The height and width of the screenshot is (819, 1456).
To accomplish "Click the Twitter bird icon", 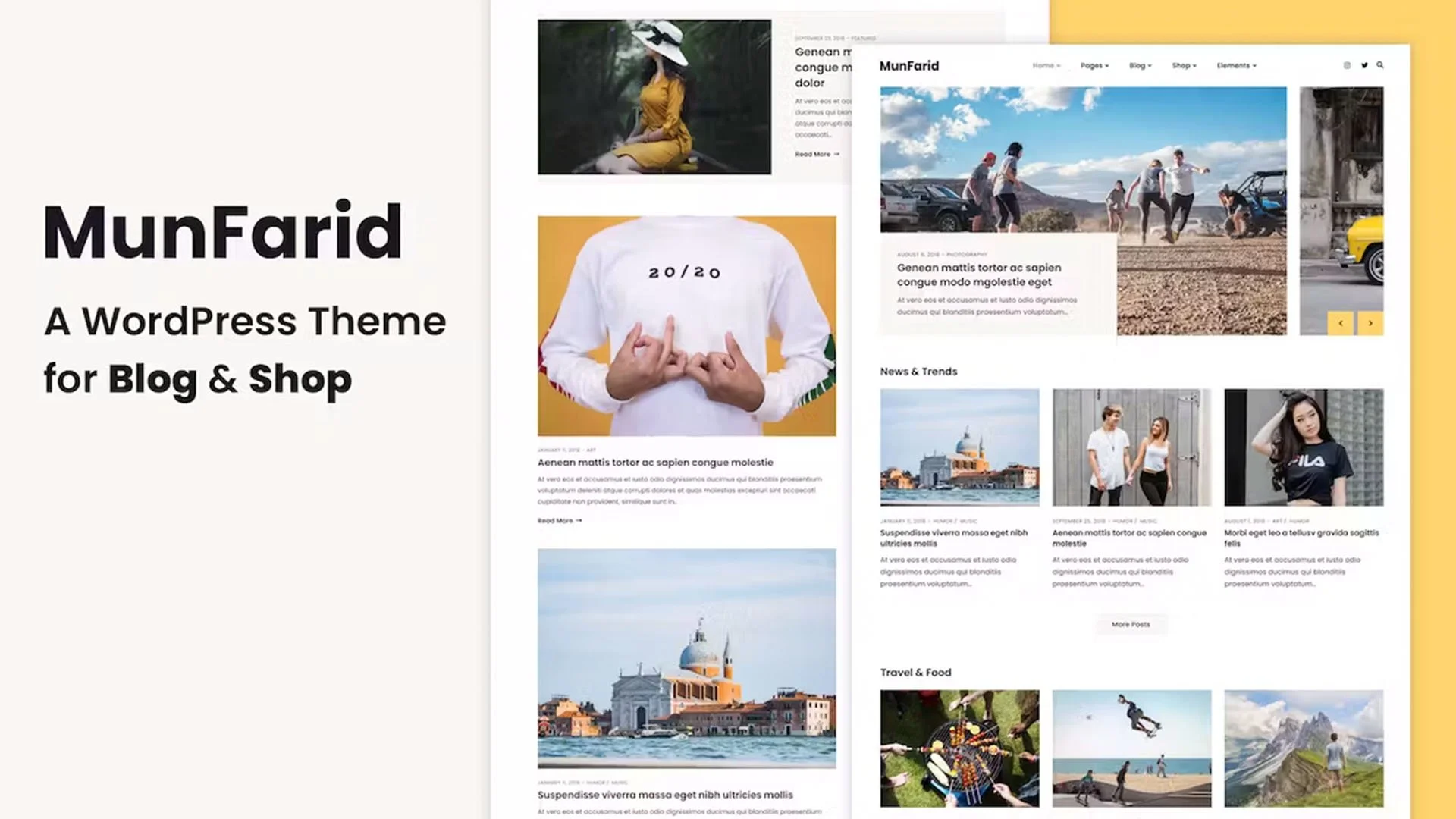I will [1363, 65].
